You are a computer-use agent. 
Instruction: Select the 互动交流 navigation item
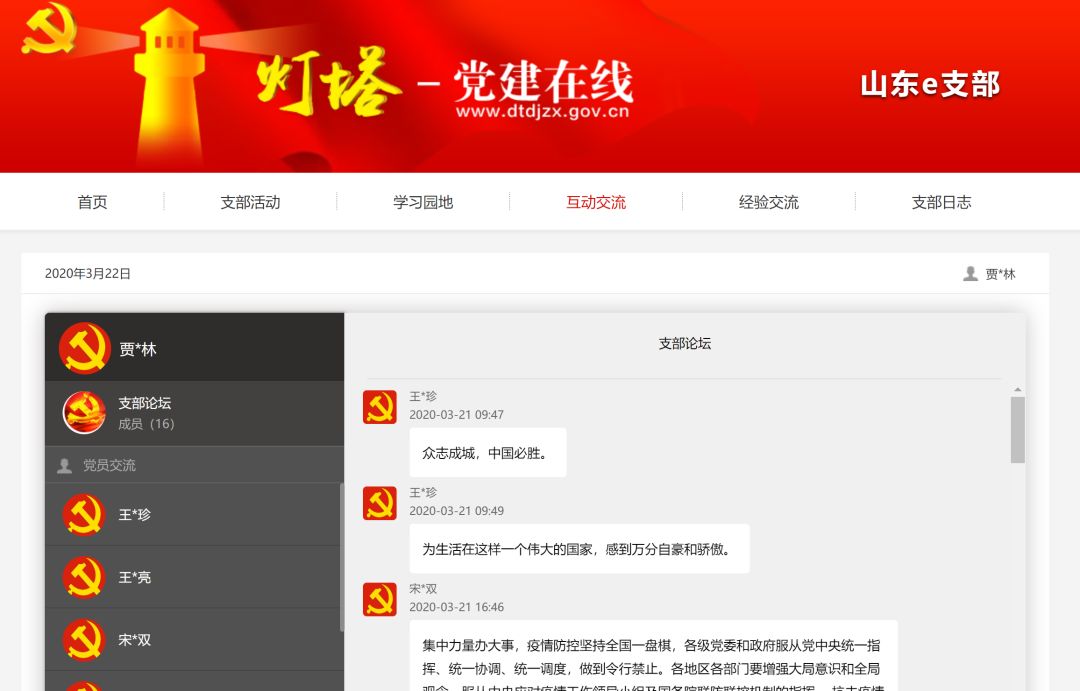click(596, 202)
